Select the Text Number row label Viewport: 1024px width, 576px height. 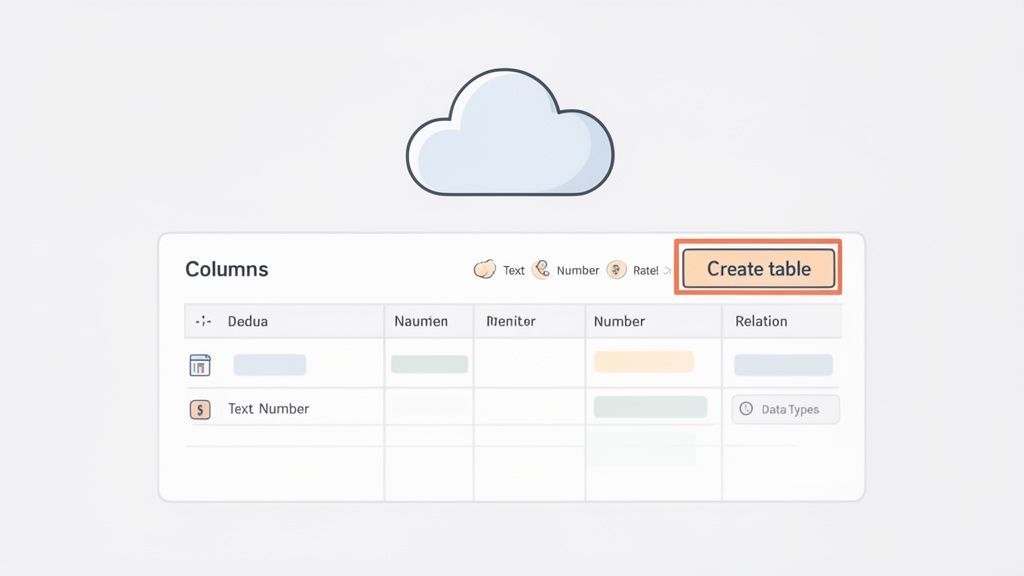pyautogui.click(x=268, y=409)
